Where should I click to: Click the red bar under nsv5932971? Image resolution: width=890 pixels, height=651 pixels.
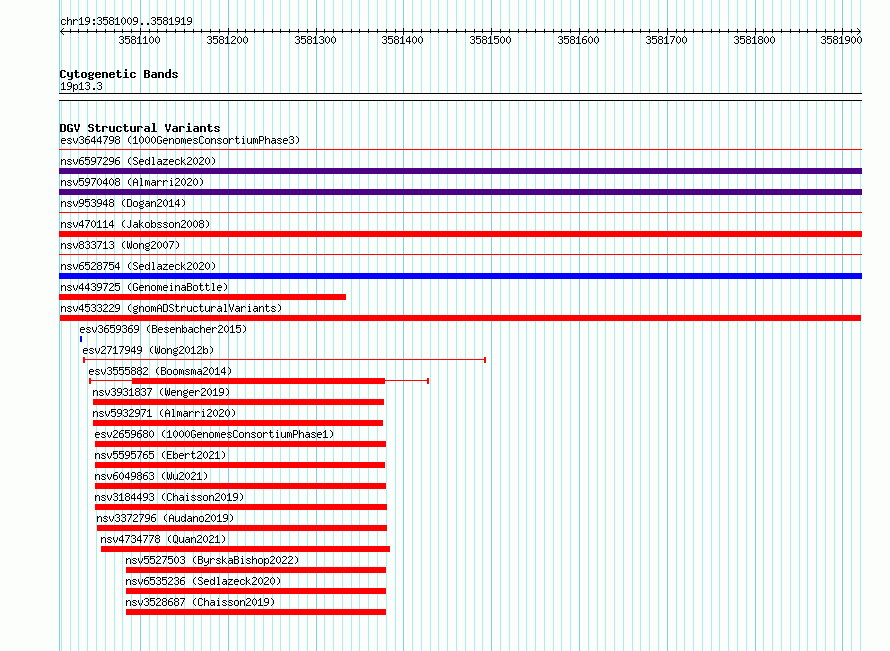(x=238, y=423)
